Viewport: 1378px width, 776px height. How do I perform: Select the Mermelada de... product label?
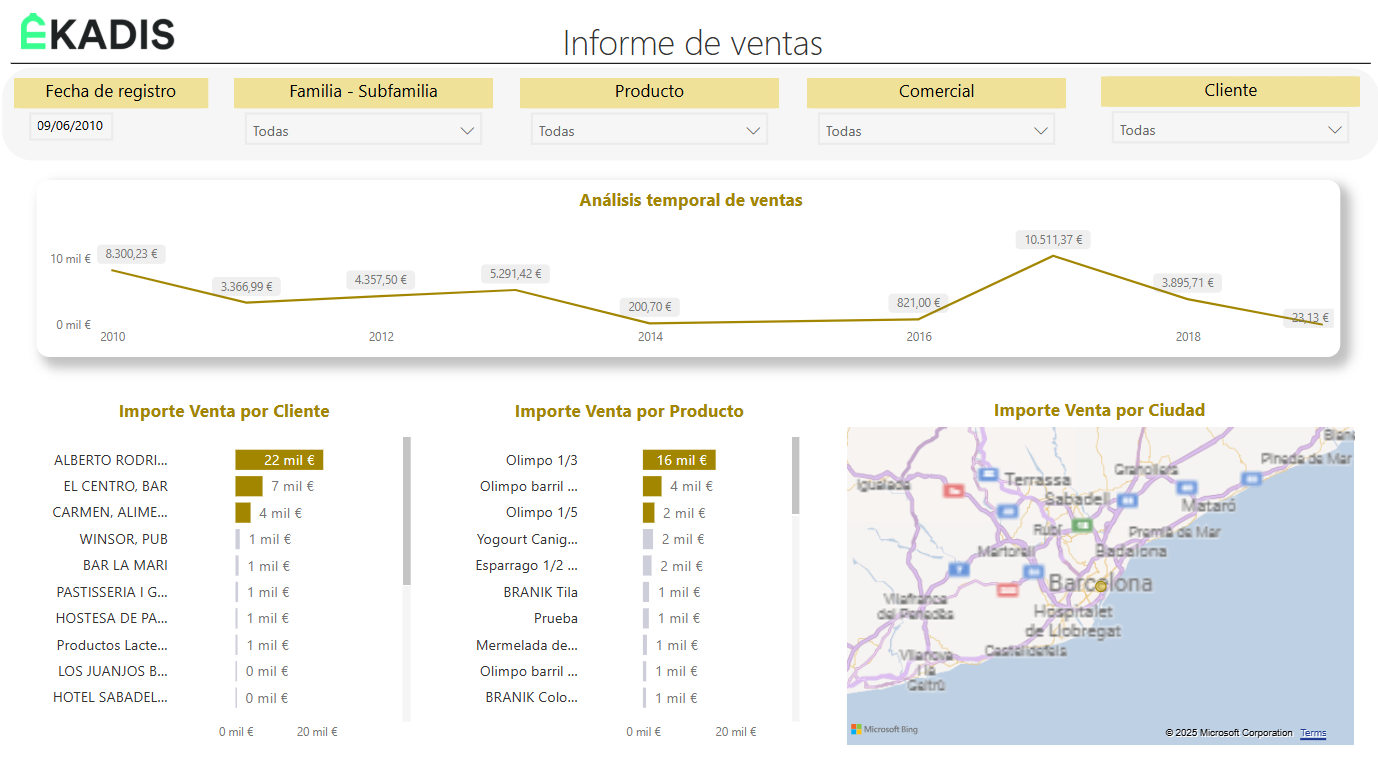pyautogui.click(x=527, y=645)
